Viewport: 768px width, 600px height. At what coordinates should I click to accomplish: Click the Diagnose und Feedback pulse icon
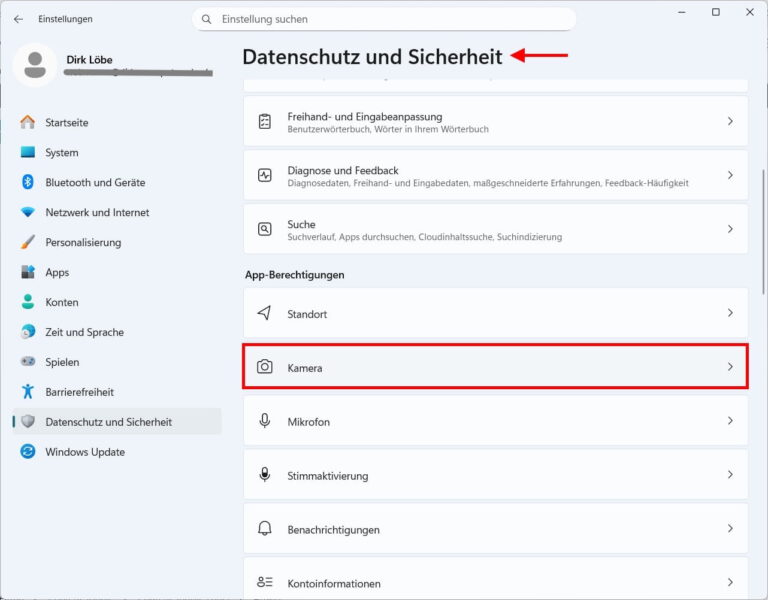click(264, 175)
